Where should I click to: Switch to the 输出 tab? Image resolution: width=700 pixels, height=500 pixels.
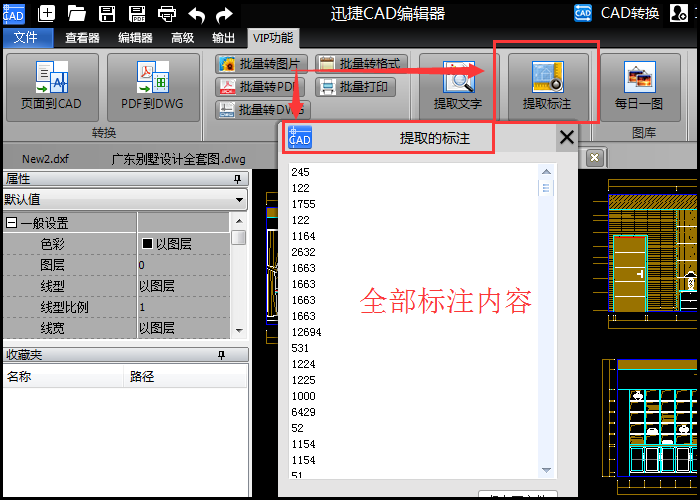[223, 38]
